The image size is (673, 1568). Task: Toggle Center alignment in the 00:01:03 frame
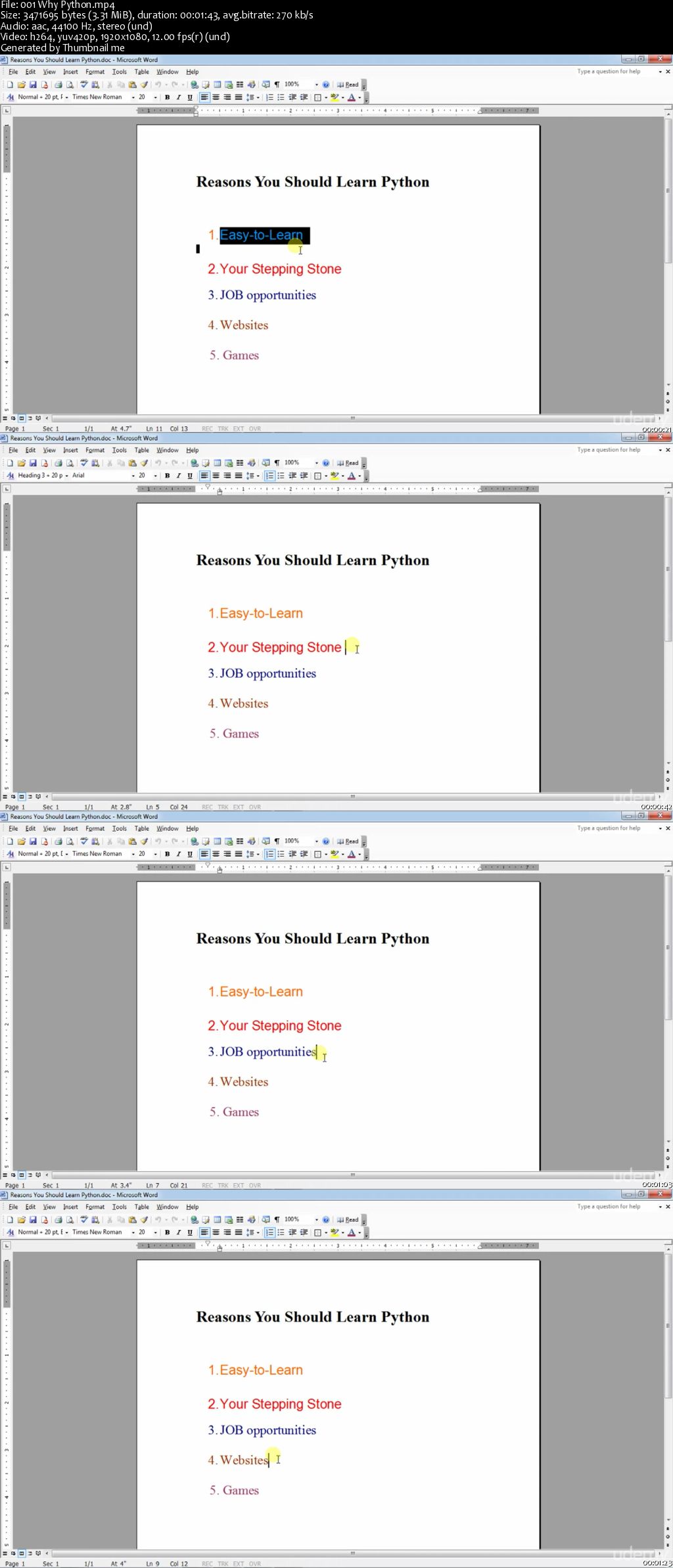216,854
